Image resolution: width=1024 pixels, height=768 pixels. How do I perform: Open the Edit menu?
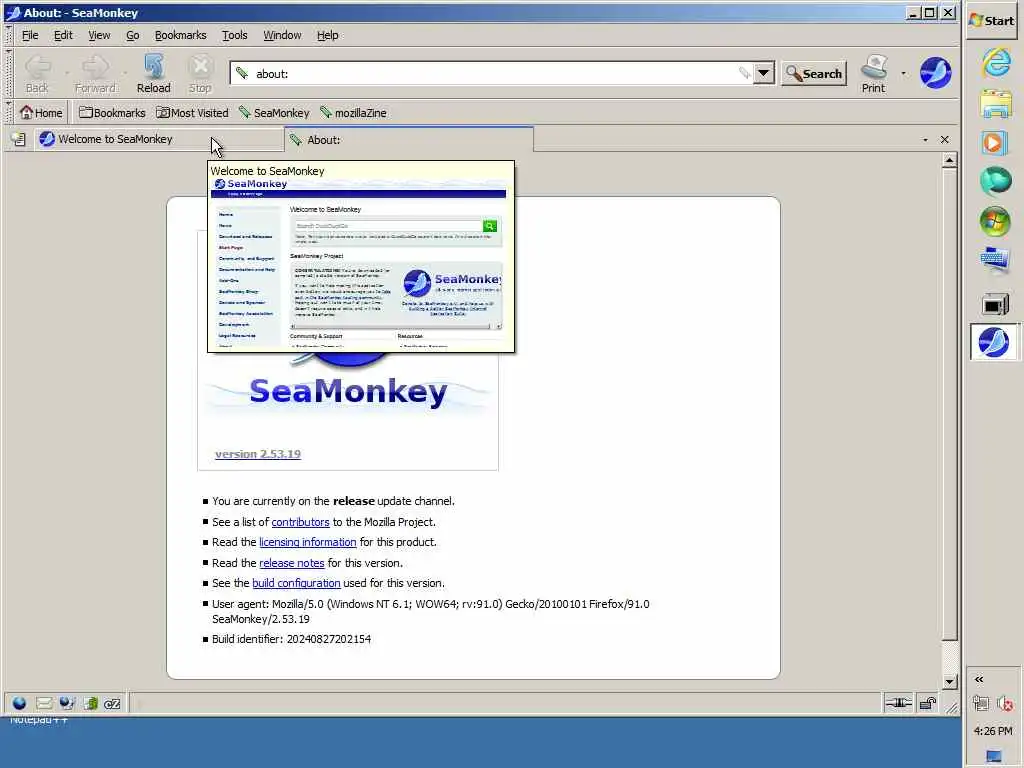(63, 35)
